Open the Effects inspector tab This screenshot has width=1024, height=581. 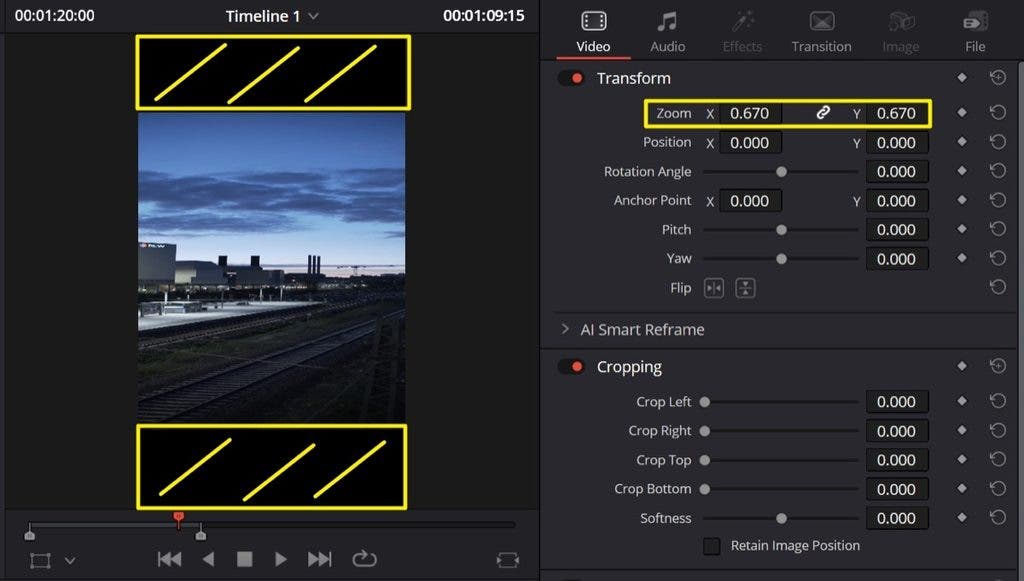[x=742, y=32]
